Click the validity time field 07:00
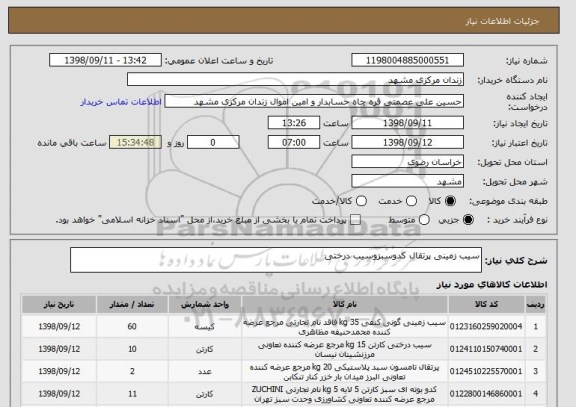The height and width of the screenshot is (407, 576). click(294, 142)
